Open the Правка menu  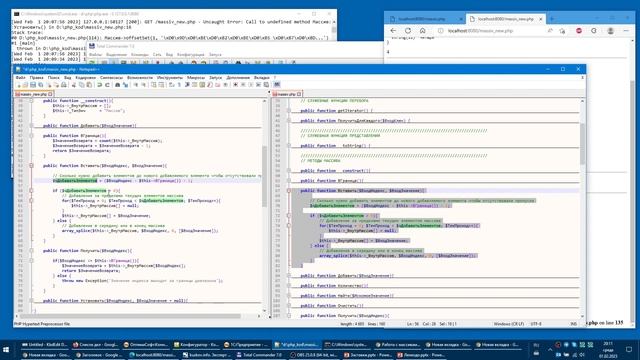36,77
